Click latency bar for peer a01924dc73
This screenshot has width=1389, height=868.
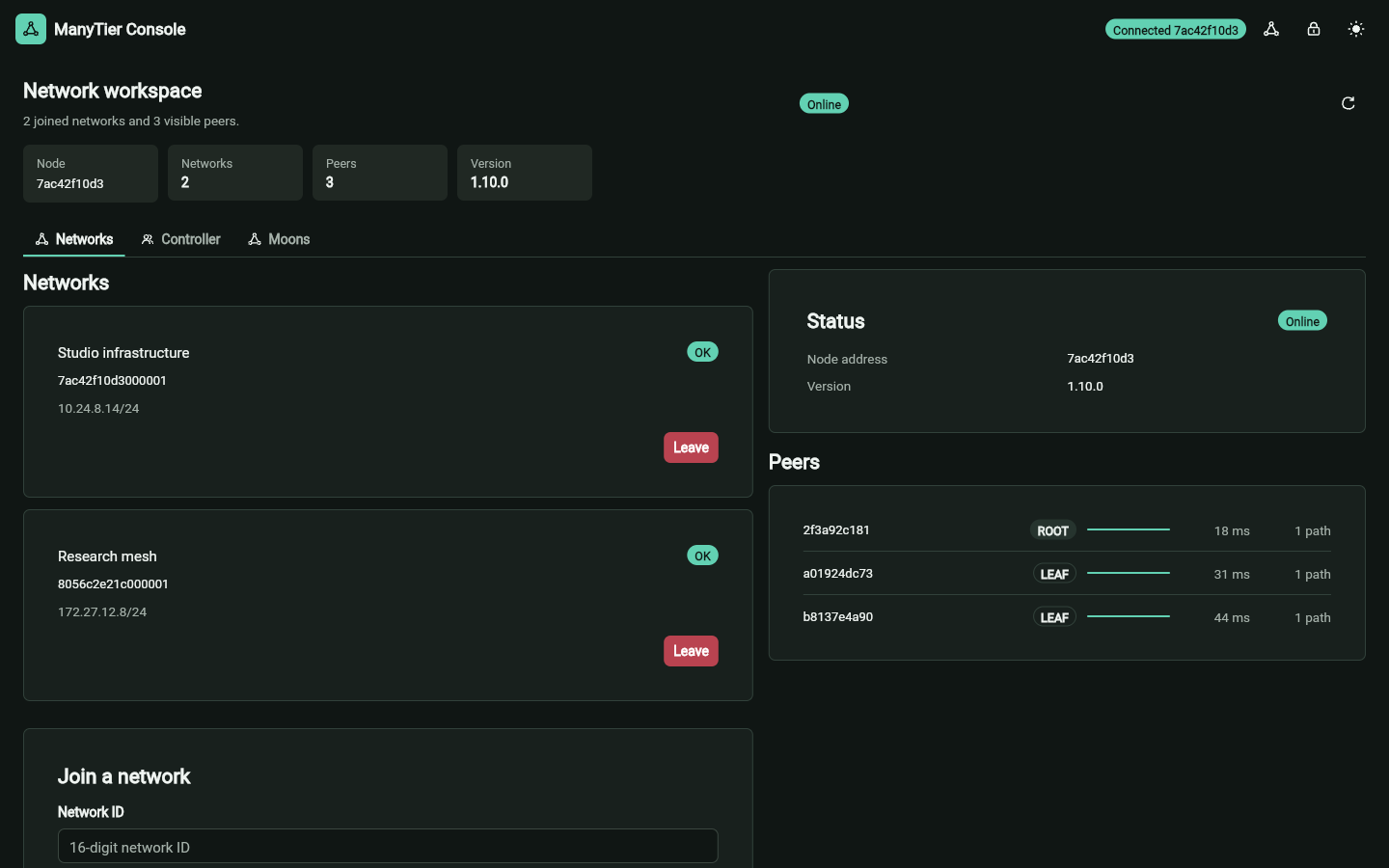tap(1129, 573)
